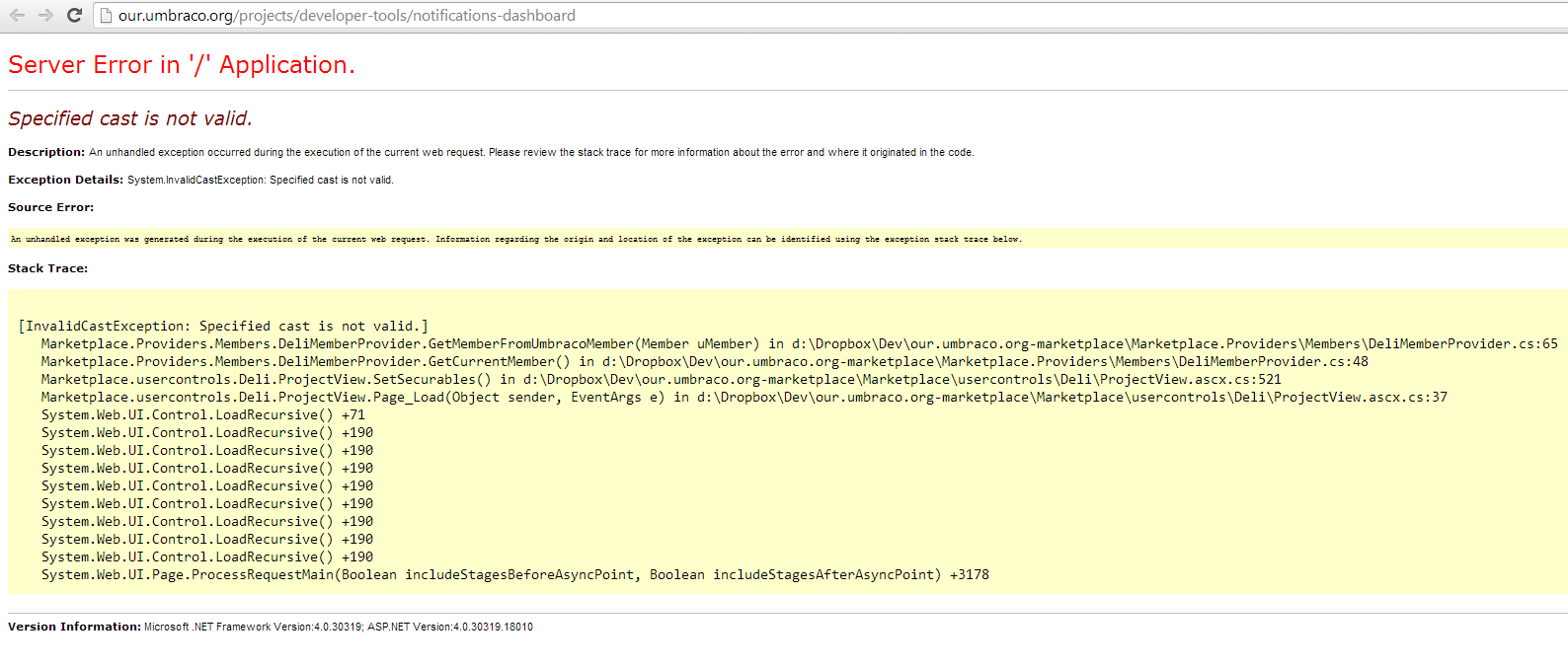
Task: Click 'Microsoft .NET Framework Version:4.0.30319' text
Action: [x=253, y=627]
